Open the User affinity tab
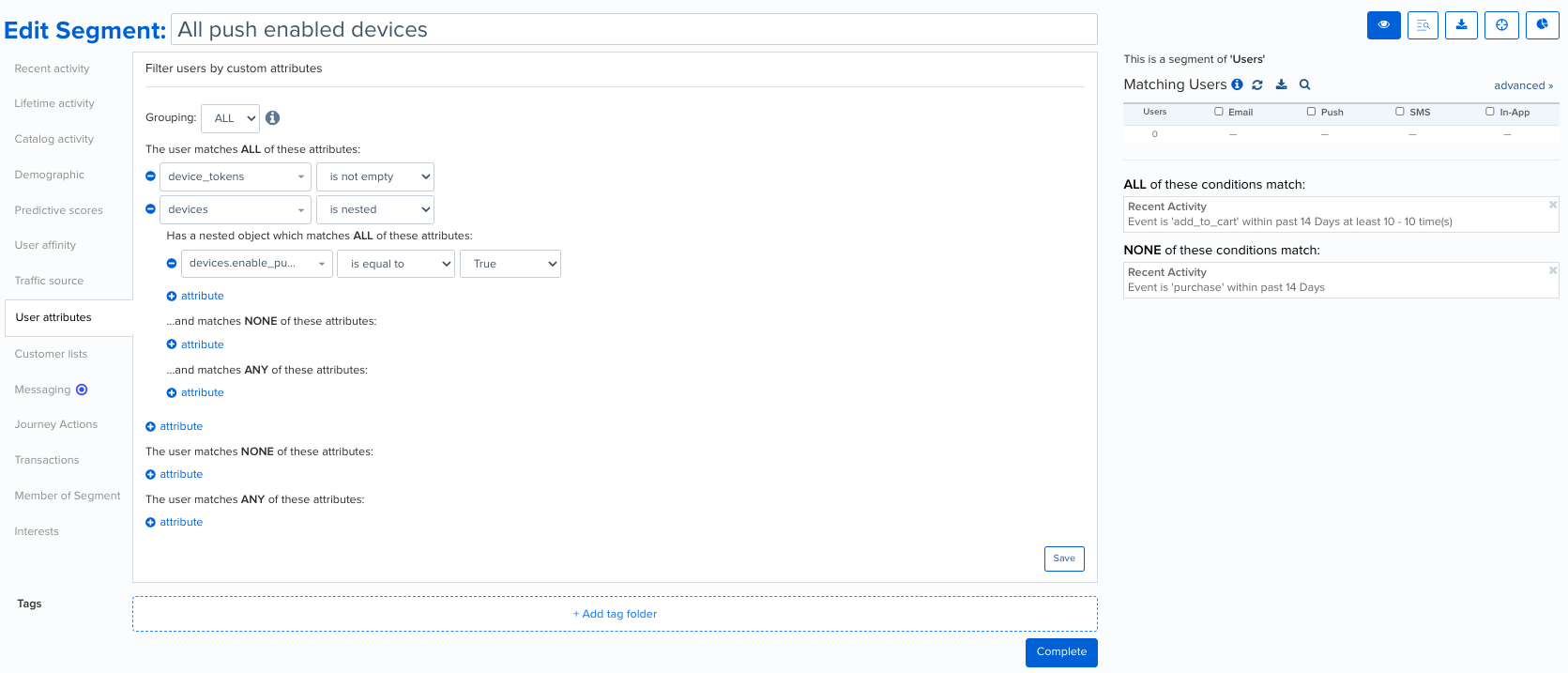 [x=46, y=245]
